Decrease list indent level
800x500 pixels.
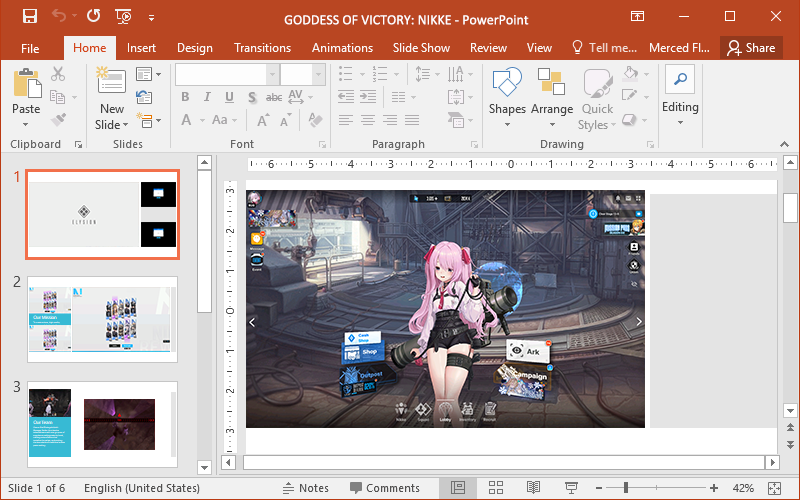(x=346, y=97)
